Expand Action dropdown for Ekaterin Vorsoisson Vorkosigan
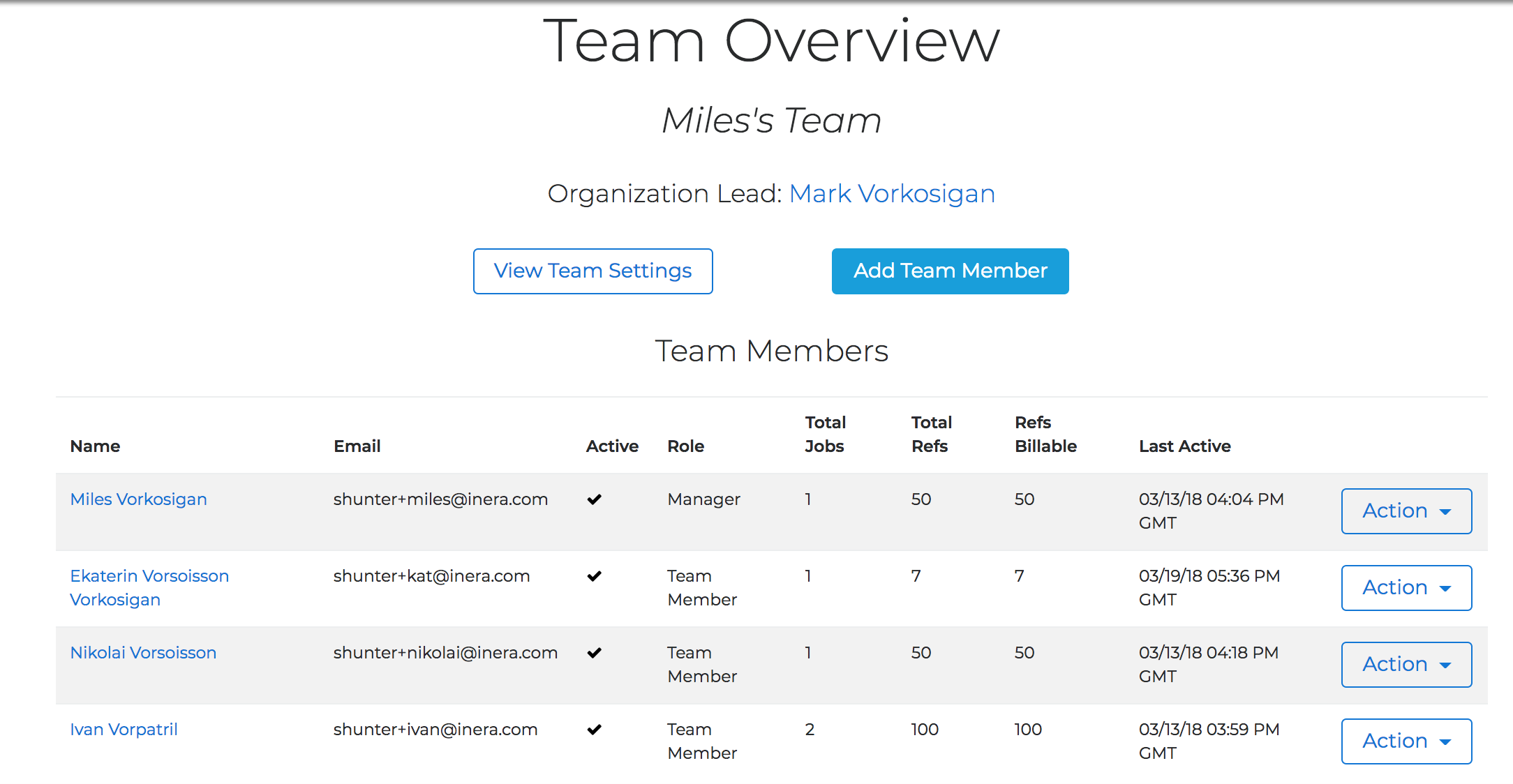Screen dimensions: 1513x784 [1406, 588]
